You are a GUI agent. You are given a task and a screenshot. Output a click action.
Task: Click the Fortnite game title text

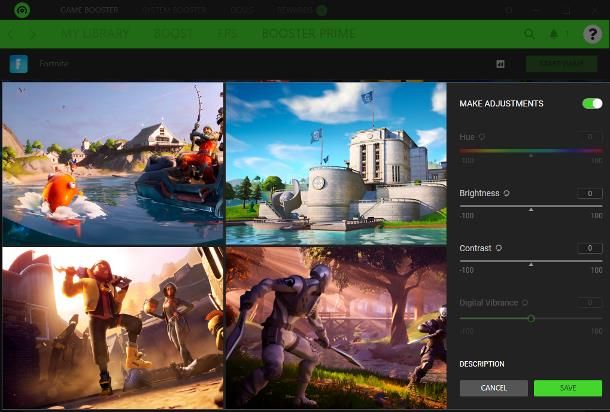point(54,63)
